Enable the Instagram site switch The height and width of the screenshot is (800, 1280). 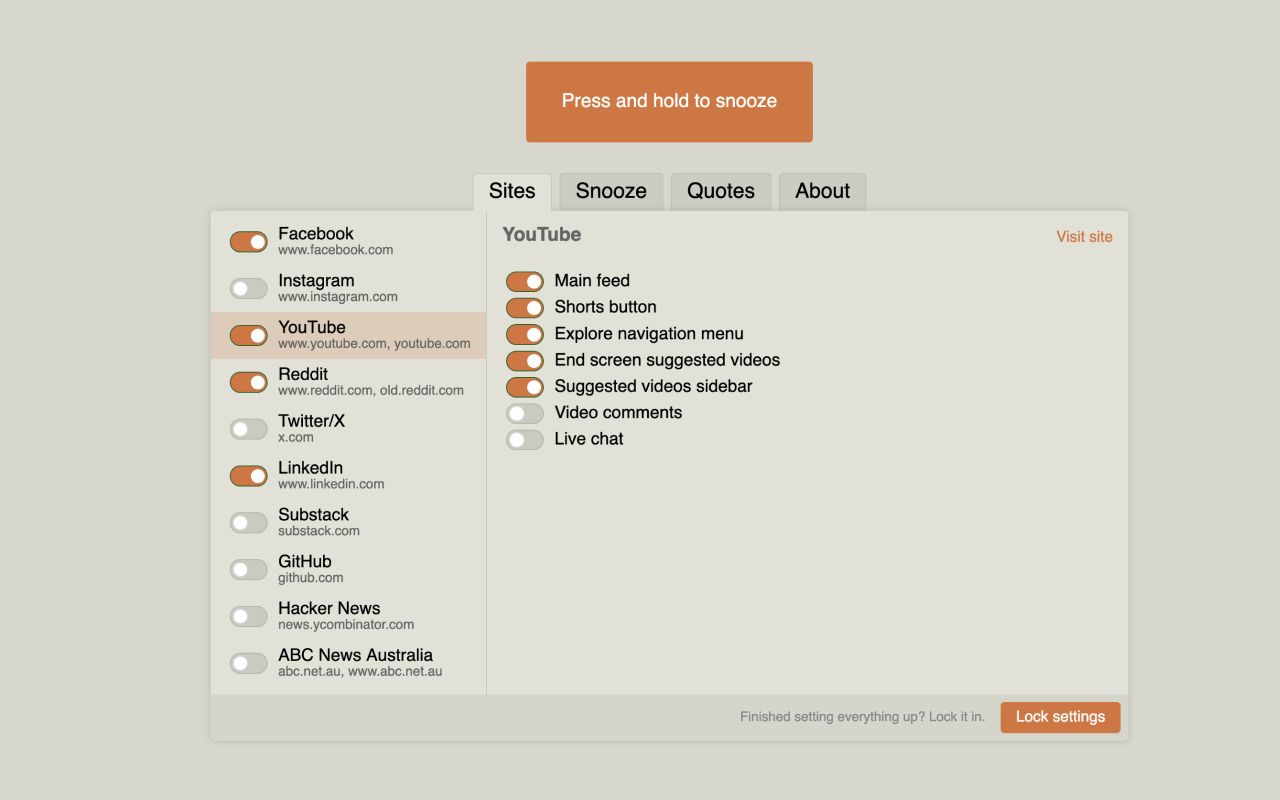tap(249, 289)
